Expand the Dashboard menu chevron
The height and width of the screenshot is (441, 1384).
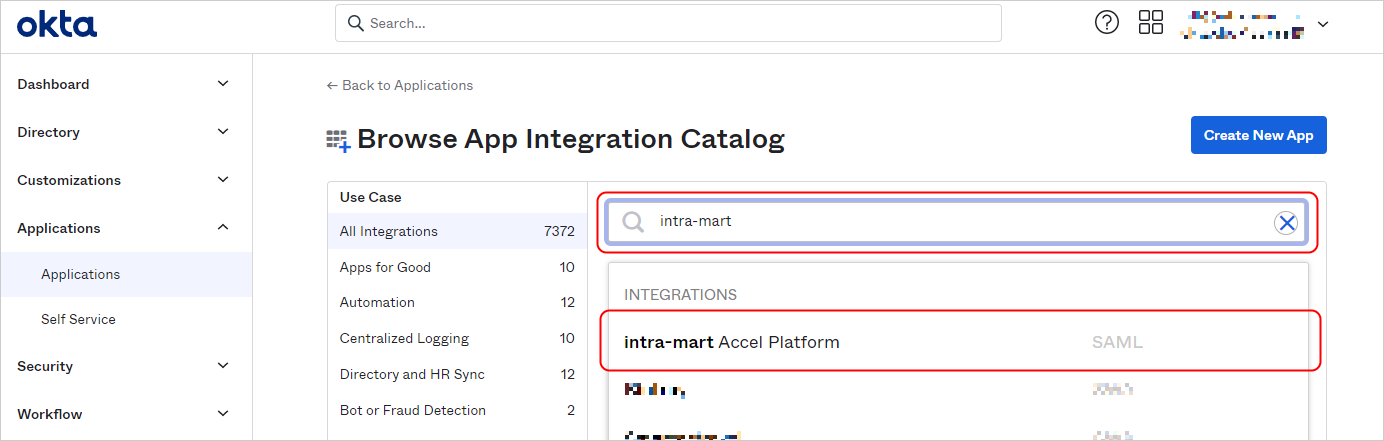tap(223, 84)
